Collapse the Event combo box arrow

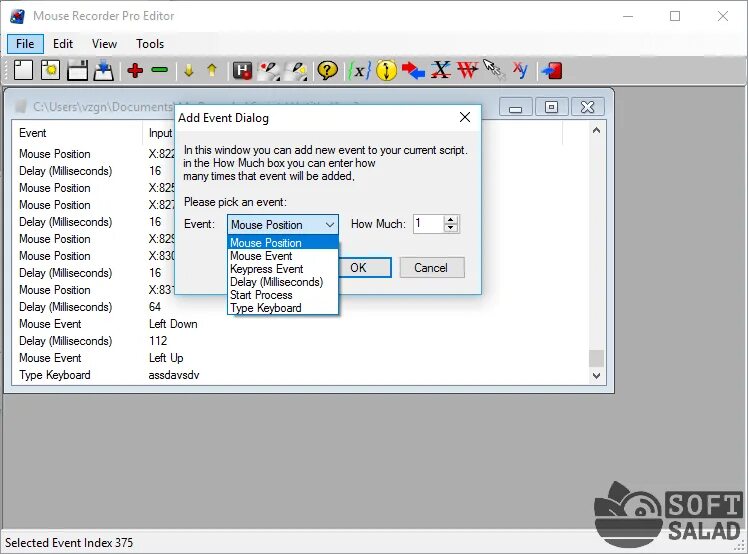click(330, 225)
